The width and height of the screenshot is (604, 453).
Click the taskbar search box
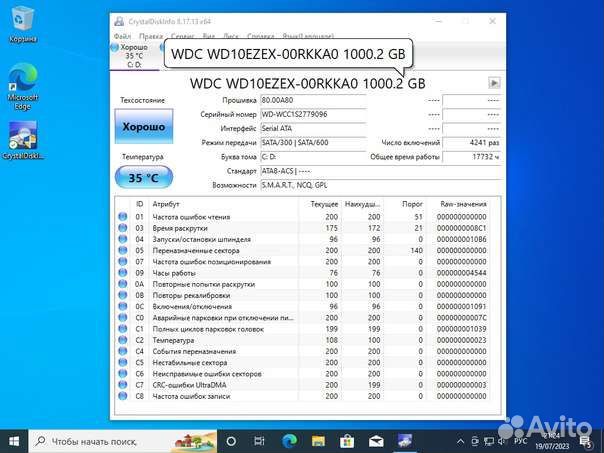coord(123,441)
